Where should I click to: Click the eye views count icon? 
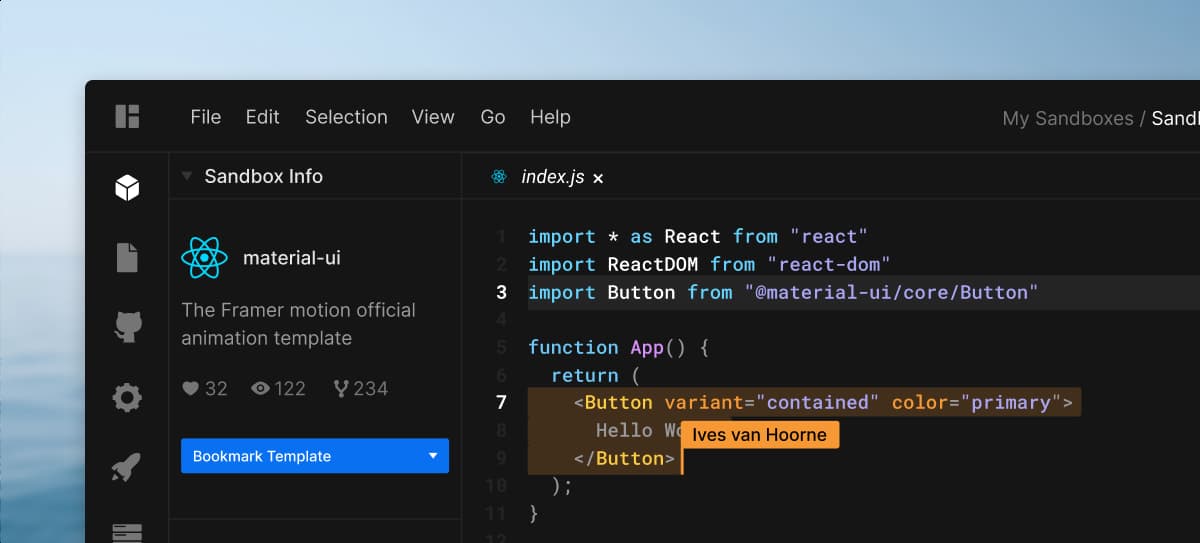[260, 388]
